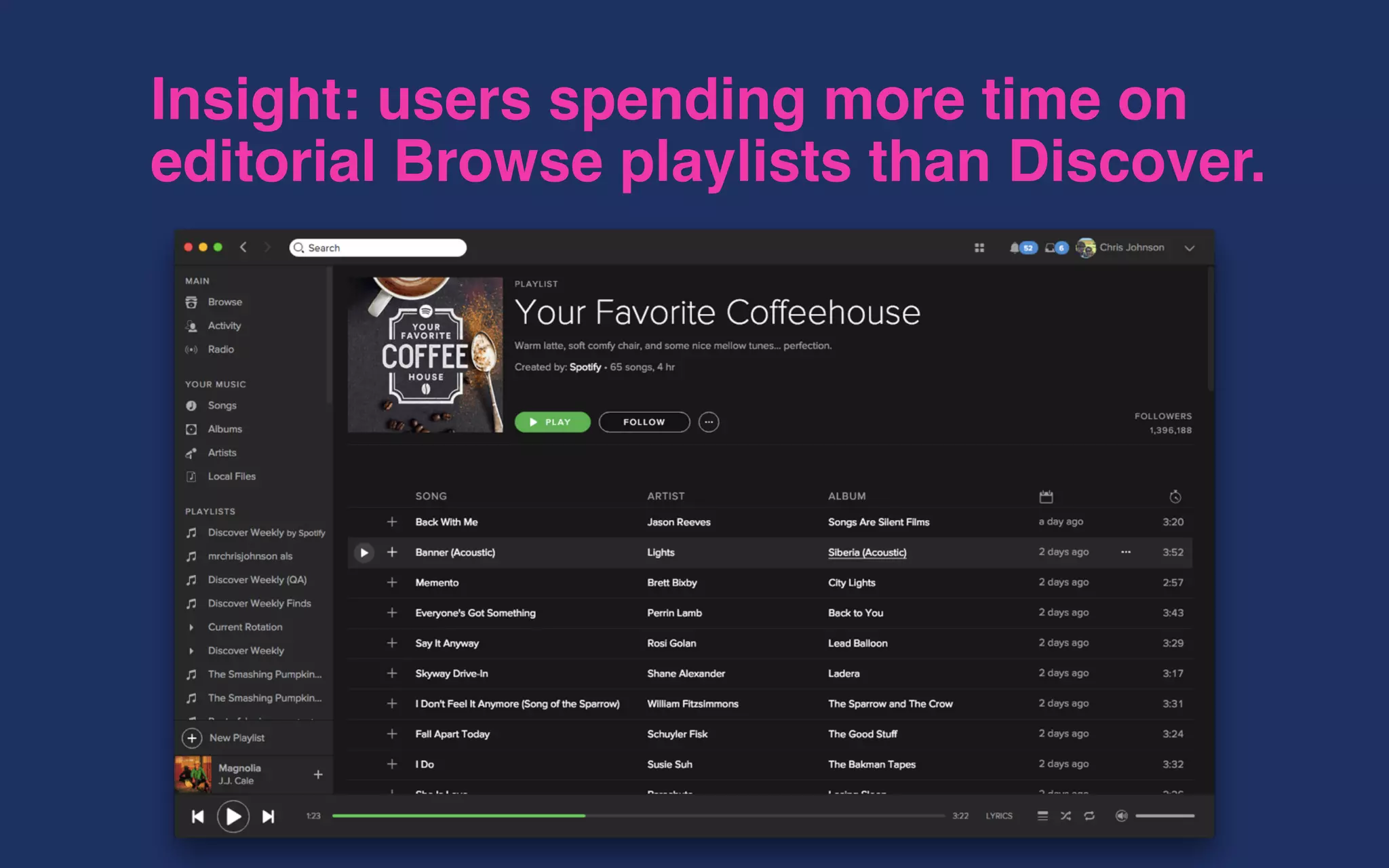Add I Don't Feel It Anymore to library

click(392, 704)
